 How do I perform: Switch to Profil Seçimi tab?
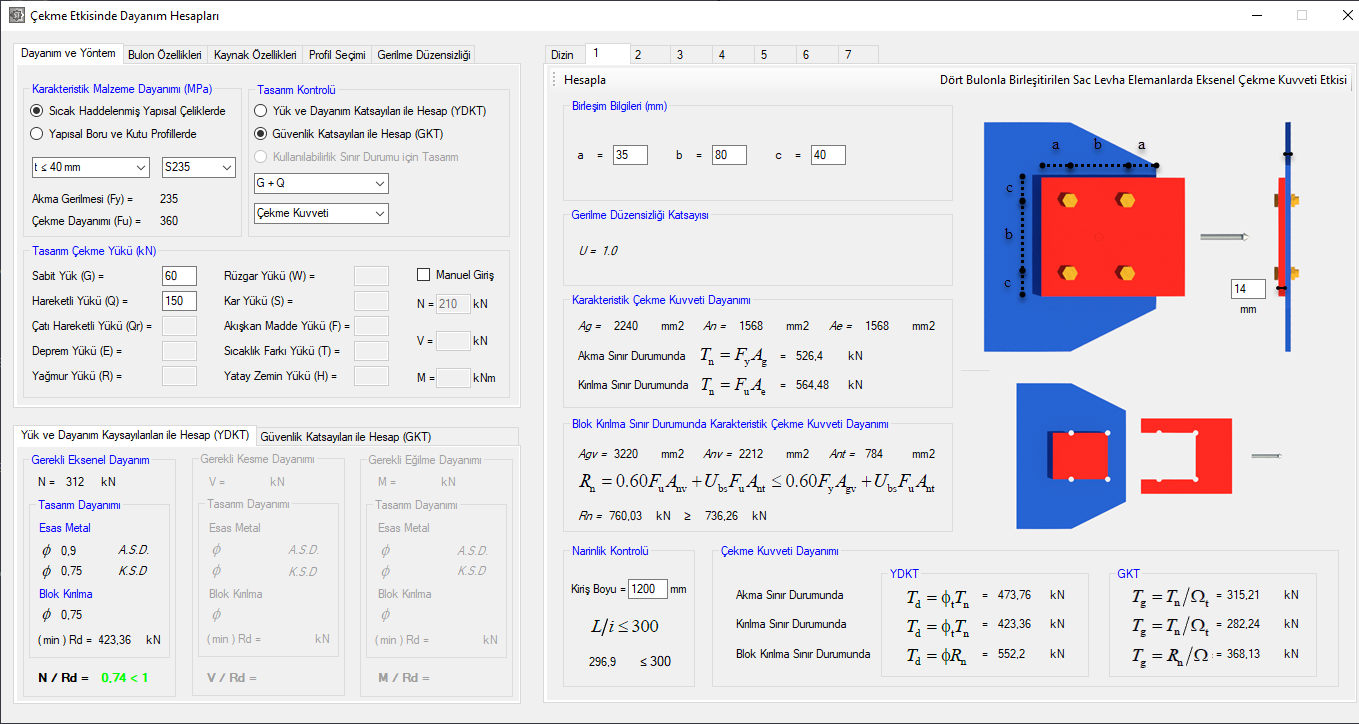[337, 55]
